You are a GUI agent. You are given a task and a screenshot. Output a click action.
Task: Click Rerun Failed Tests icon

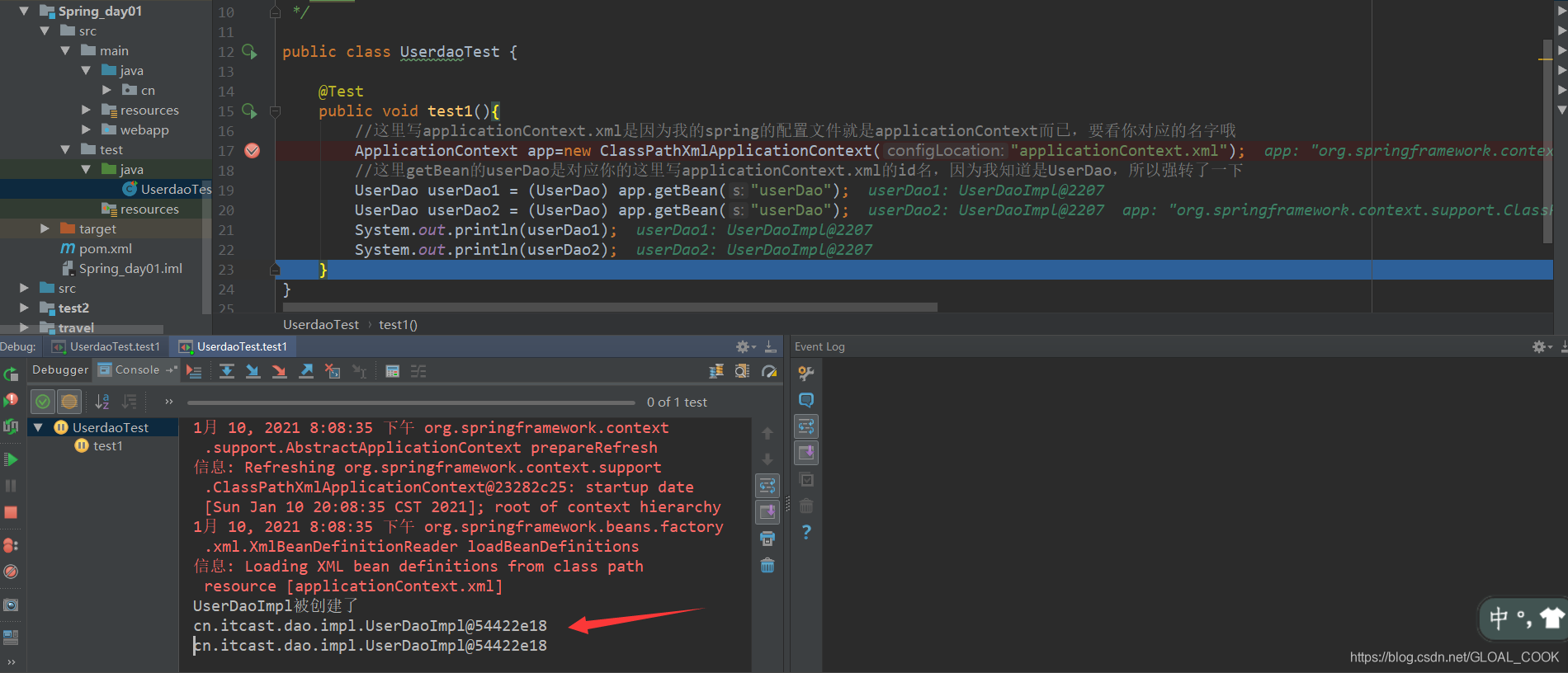click(x=11, y=400)
